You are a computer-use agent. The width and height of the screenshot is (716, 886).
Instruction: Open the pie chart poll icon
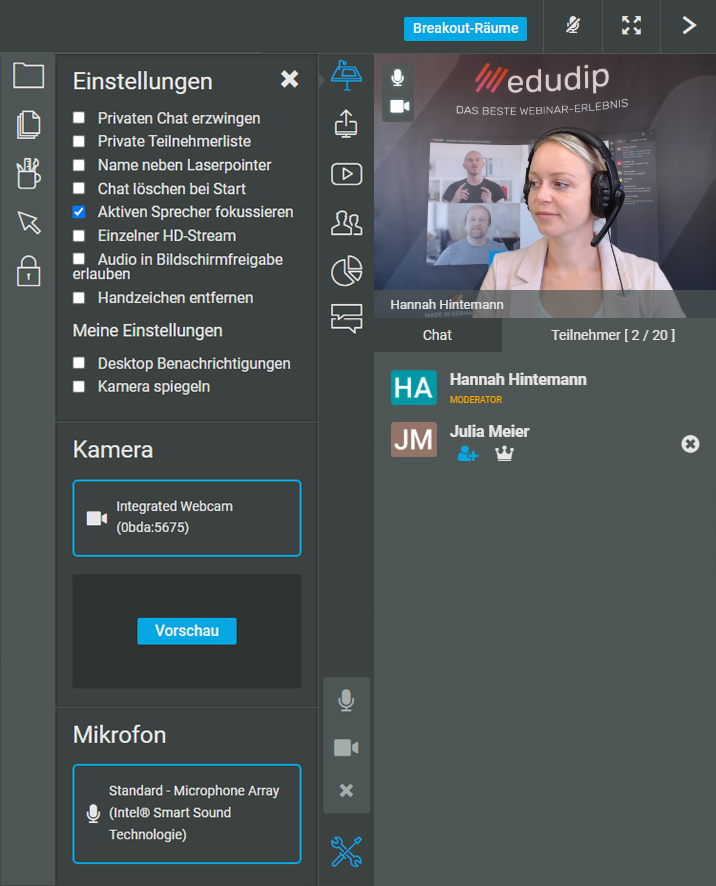(346, 271)
